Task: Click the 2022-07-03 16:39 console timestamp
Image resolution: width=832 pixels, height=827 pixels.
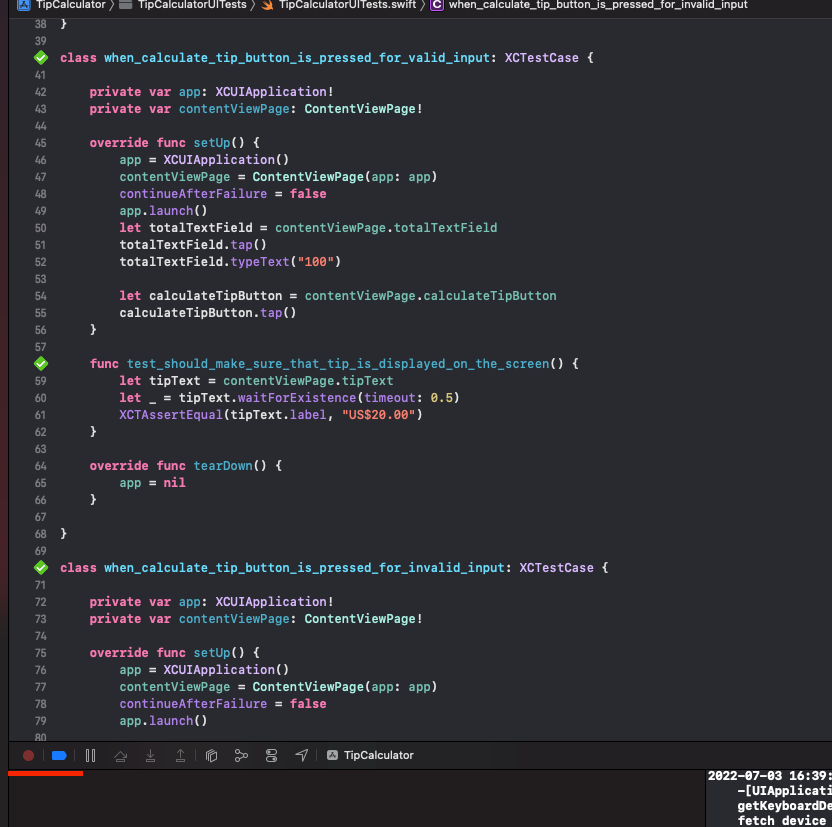Action: [769, 776]
